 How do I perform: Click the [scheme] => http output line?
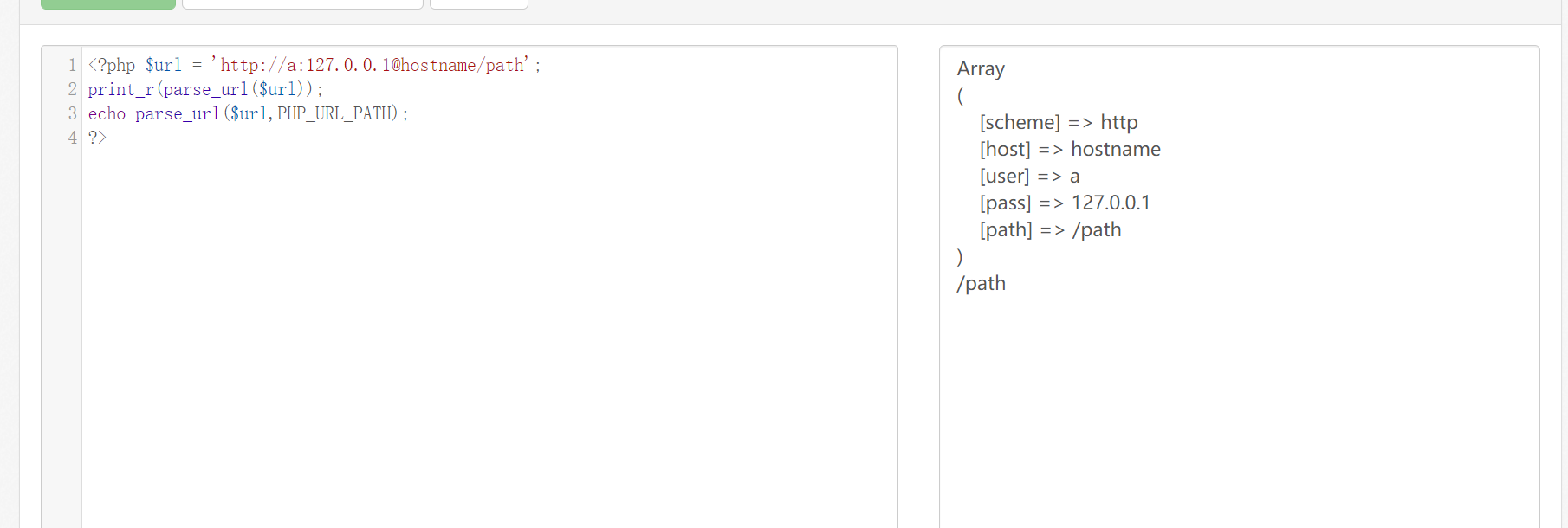pyautogui.click(x=1058, y=123)
